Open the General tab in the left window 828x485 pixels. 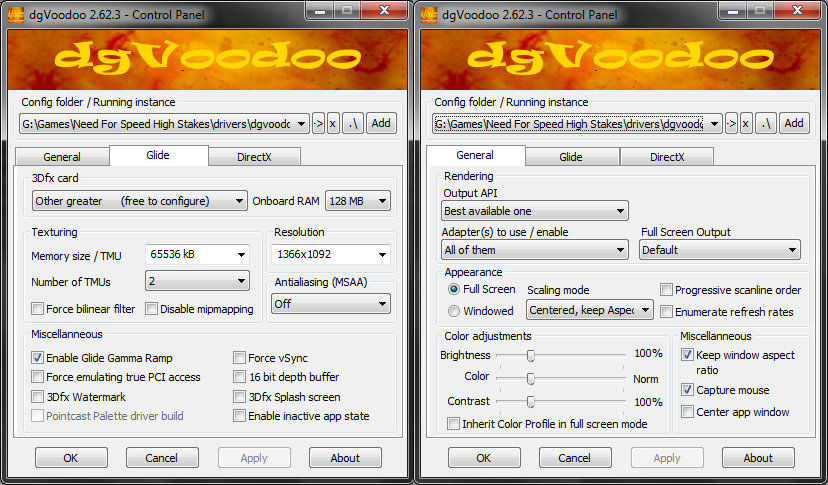click(62, 157)
